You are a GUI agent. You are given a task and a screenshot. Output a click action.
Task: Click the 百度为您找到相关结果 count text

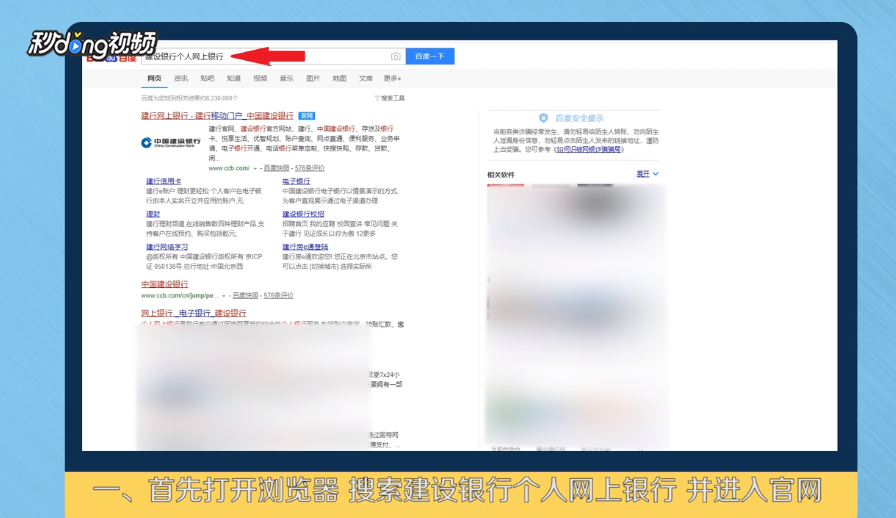[190, 98]
